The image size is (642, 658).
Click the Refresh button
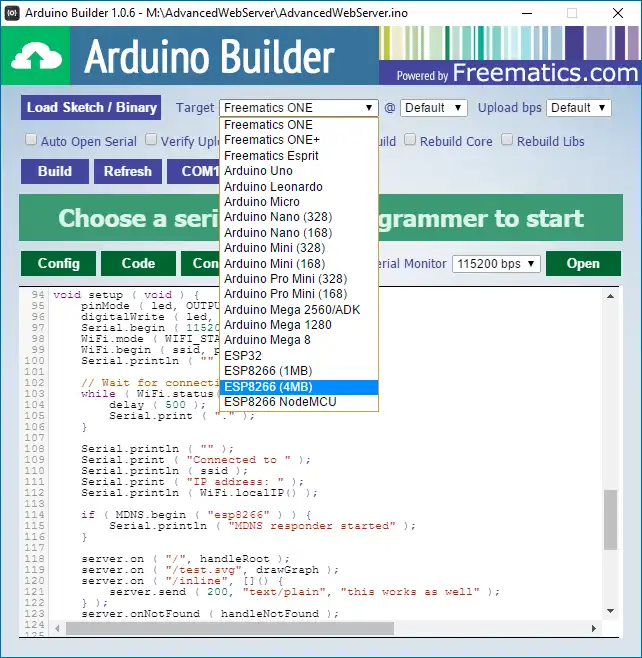pyautogui.click(x=128, y=171)
